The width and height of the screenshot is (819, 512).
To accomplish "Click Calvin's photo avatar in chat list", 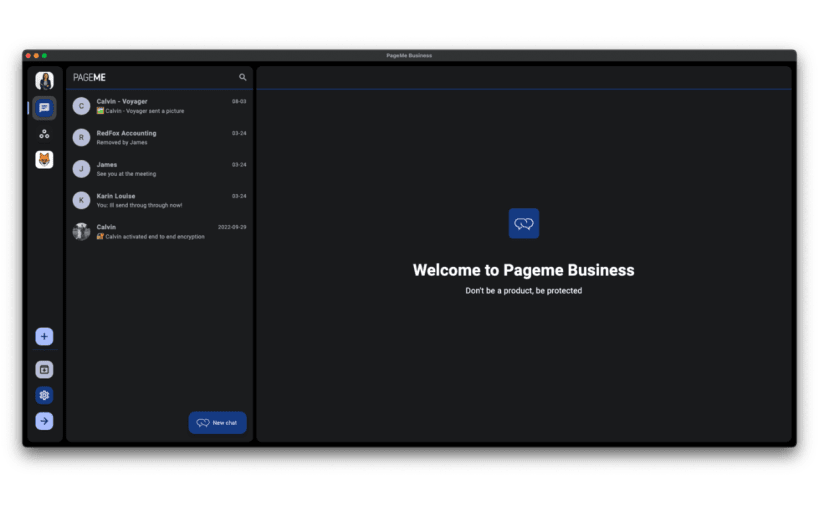I will [81, 231].
